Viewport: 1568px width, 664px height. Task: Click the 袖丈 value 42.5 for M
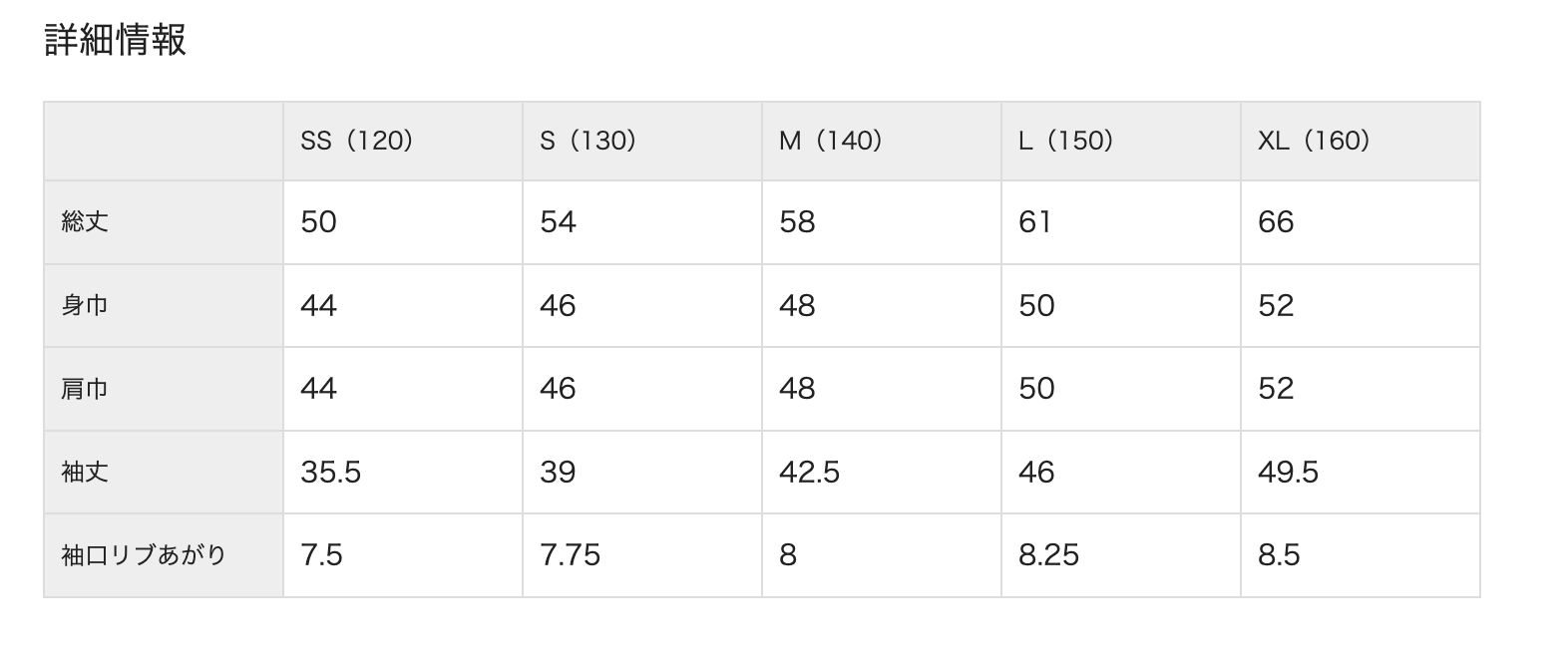(809, 472)
